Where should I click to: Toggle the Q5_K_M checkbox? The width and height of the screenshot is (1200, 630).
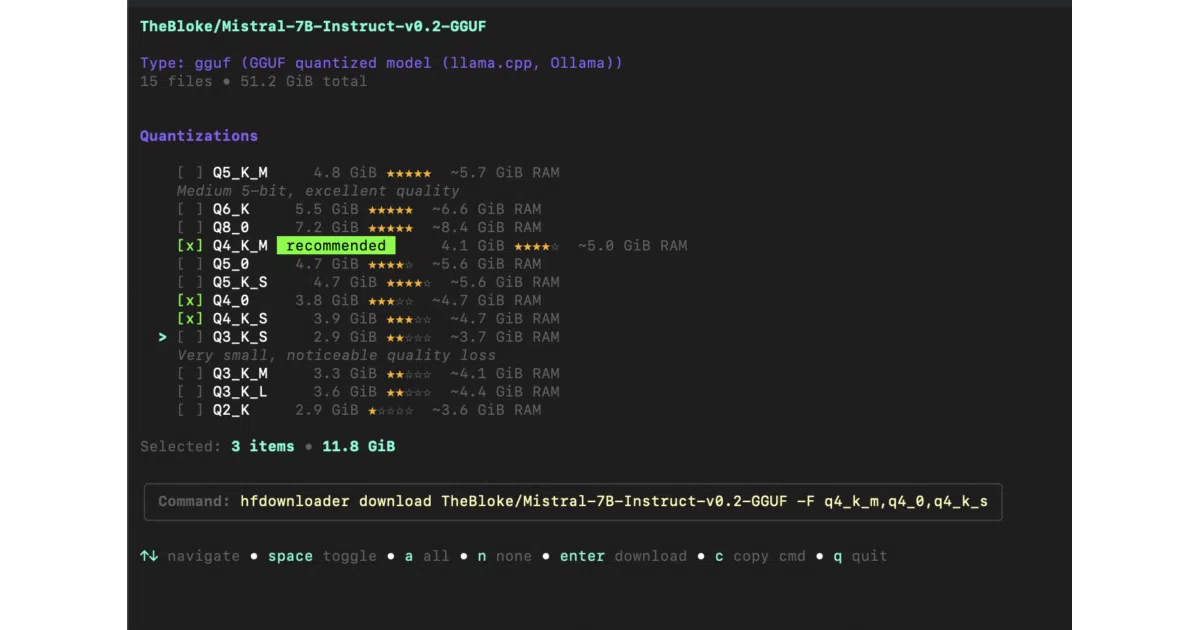(190, 173)
